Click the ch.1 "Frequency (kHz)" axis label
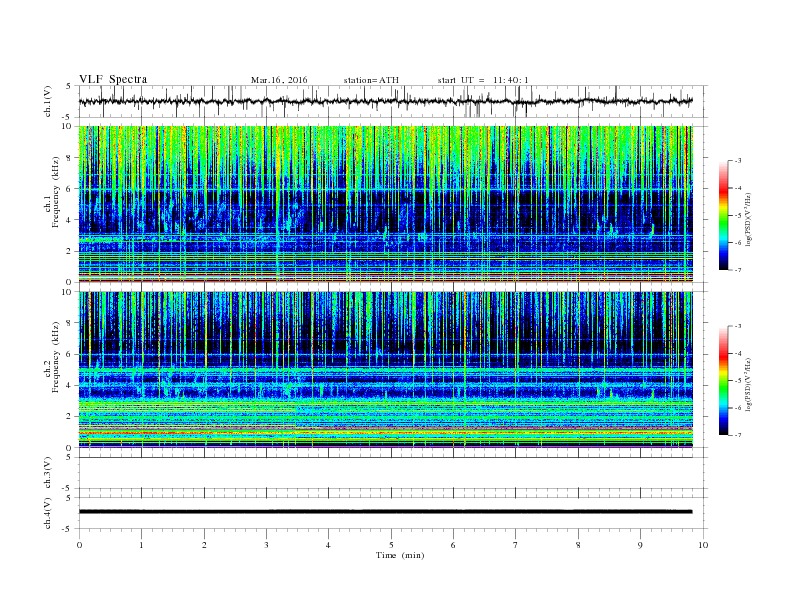Image resolution: width=792 pixels, height=612 pixels. (x=56, y=192)
